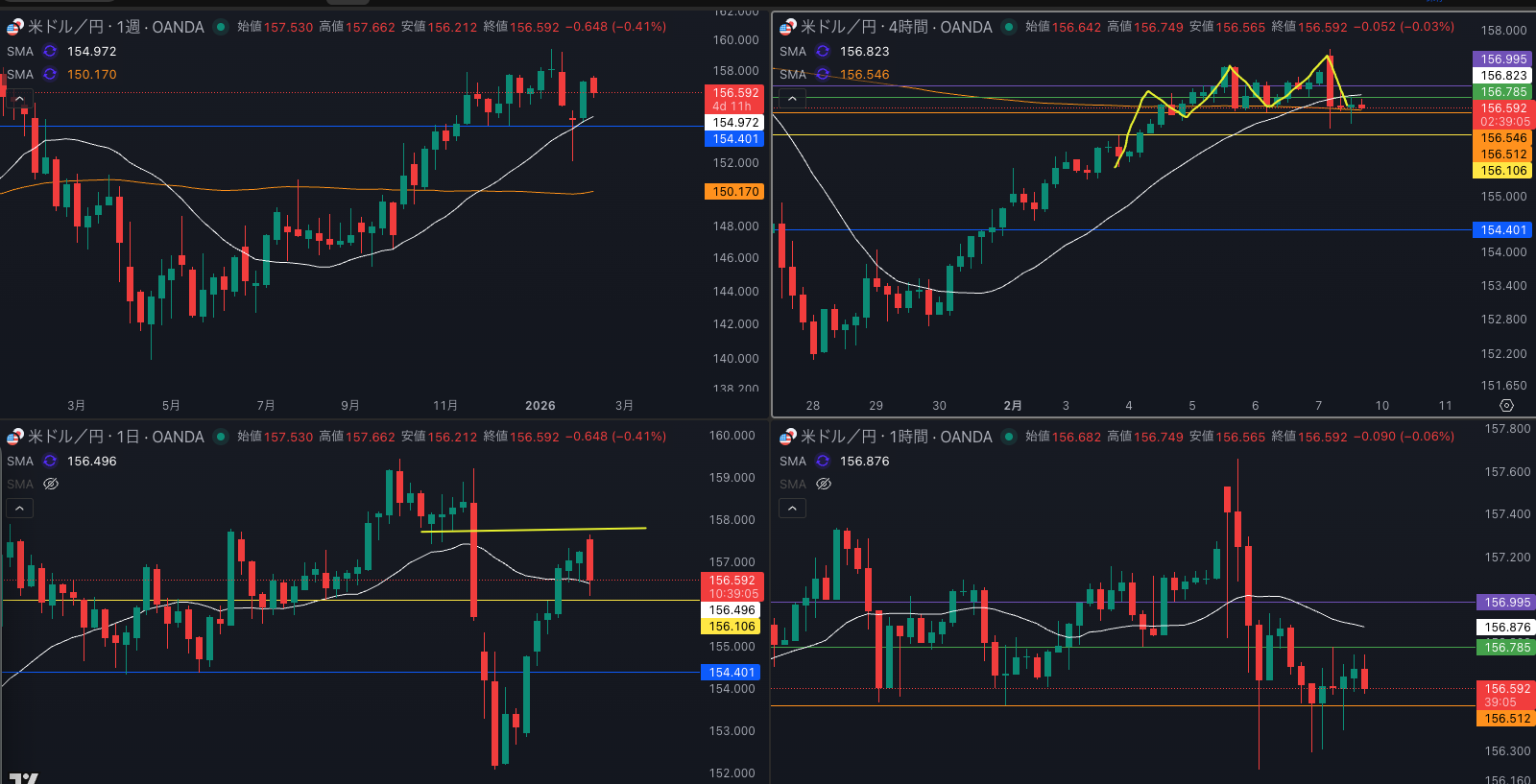Click the green market status dot on weekly chart
Screen dimensions: 1536x784
(x=221, y=27)
